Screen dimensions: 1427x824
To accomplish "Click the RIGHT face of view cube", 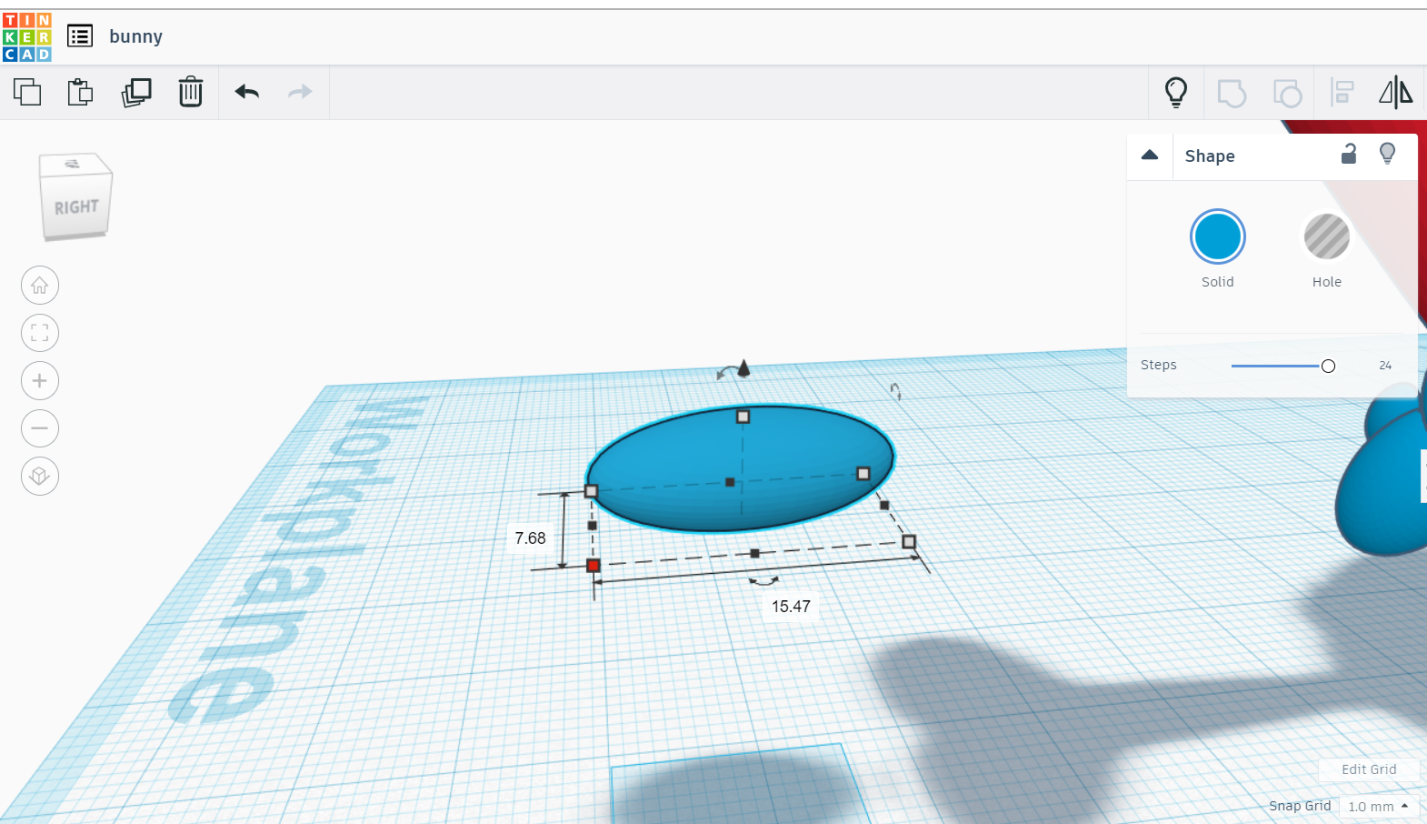I will (x=75, y=206).
